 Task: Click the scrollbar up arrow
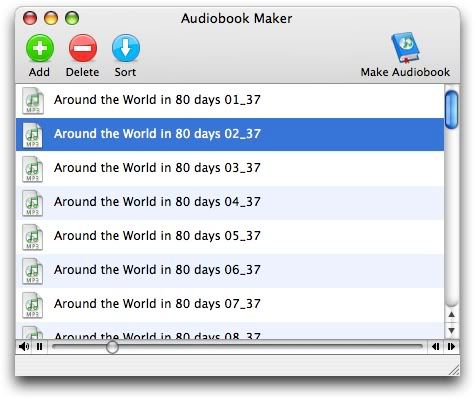pos(452,314)
